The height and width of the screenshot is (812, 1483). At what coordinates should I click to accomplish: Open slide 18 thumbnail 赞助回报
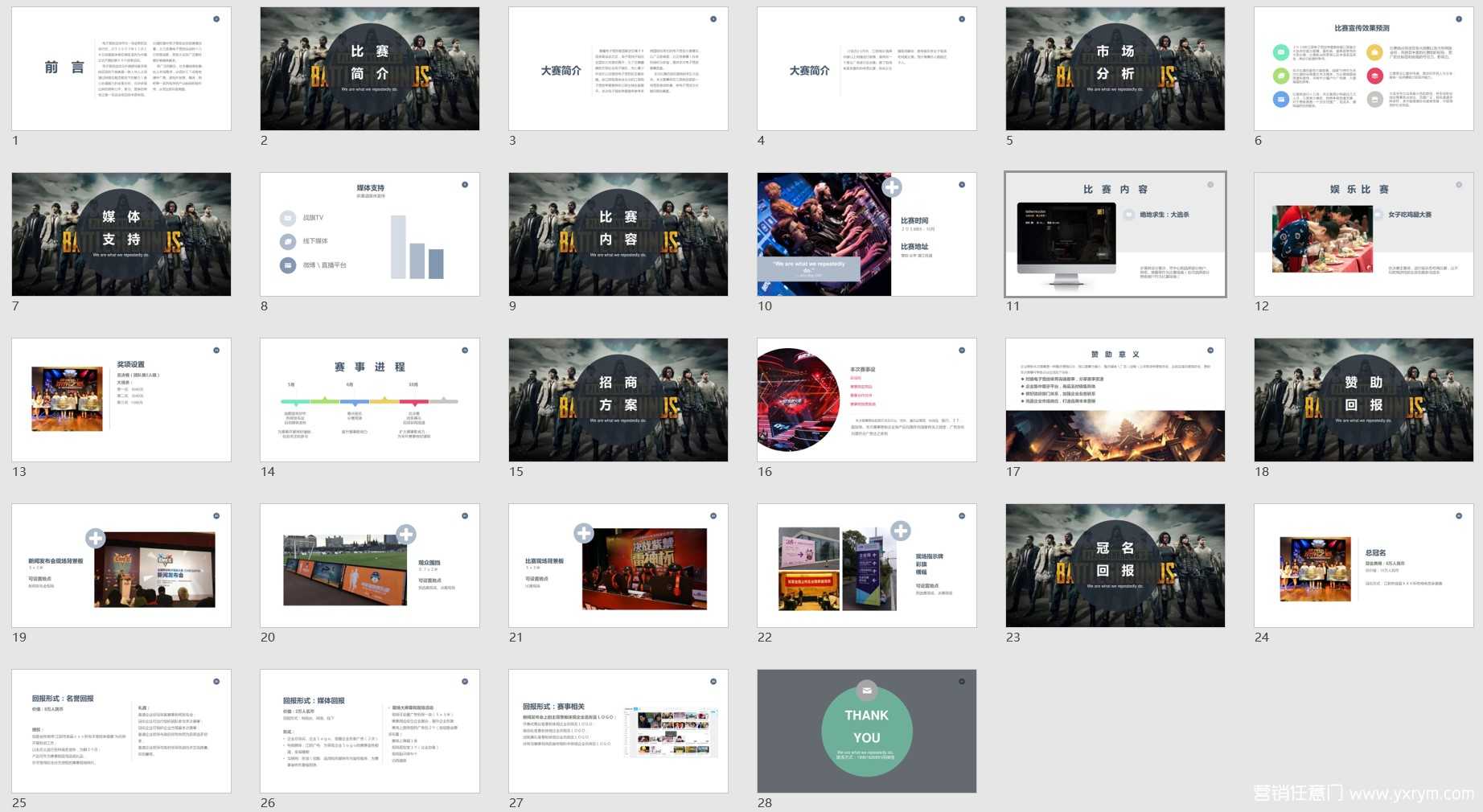pos(1364,400)
